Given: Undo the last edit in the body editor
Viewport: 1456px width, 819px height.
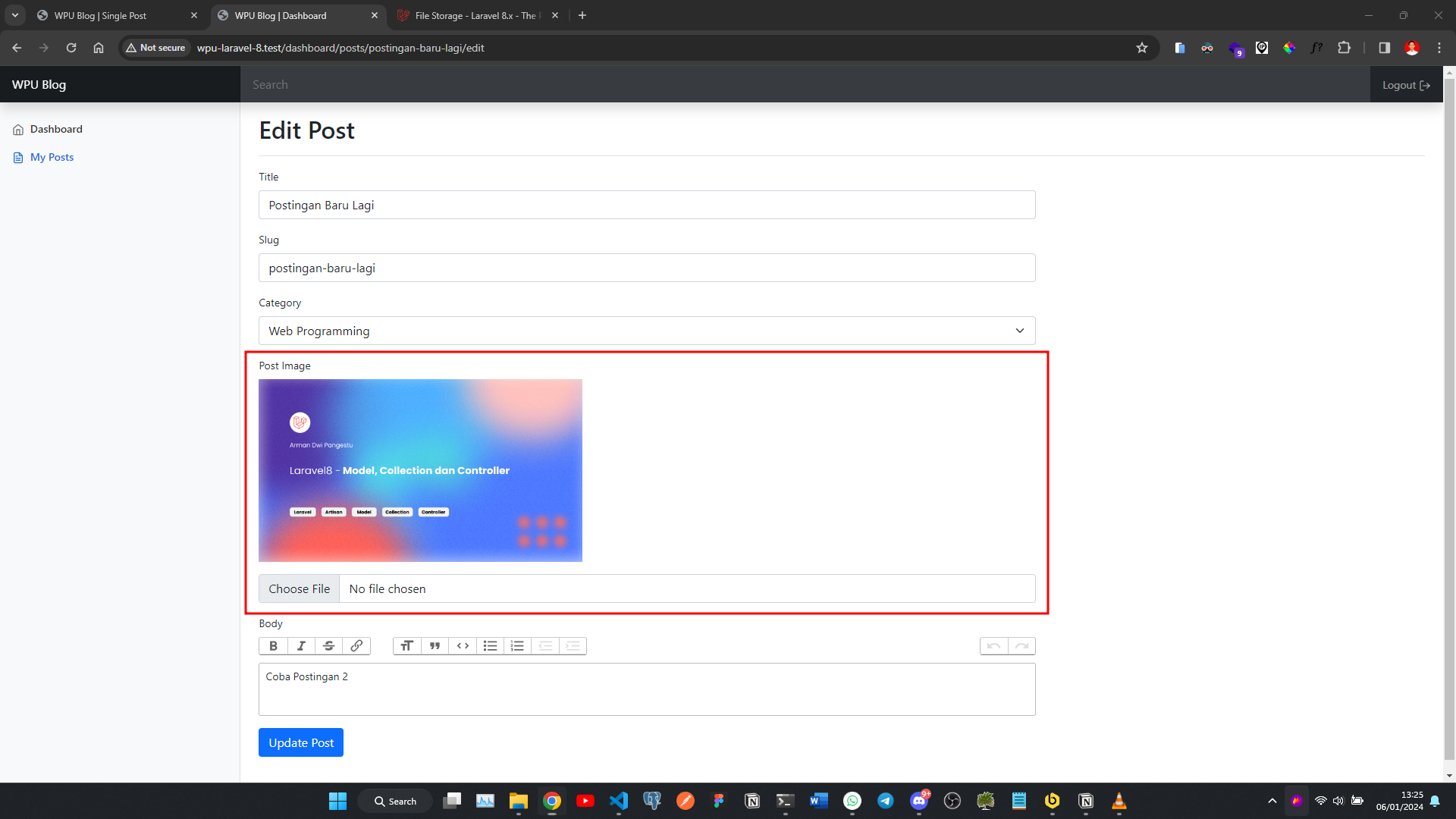Looking at the screenshot, I should pyautogui.click(x=994, y=645).
